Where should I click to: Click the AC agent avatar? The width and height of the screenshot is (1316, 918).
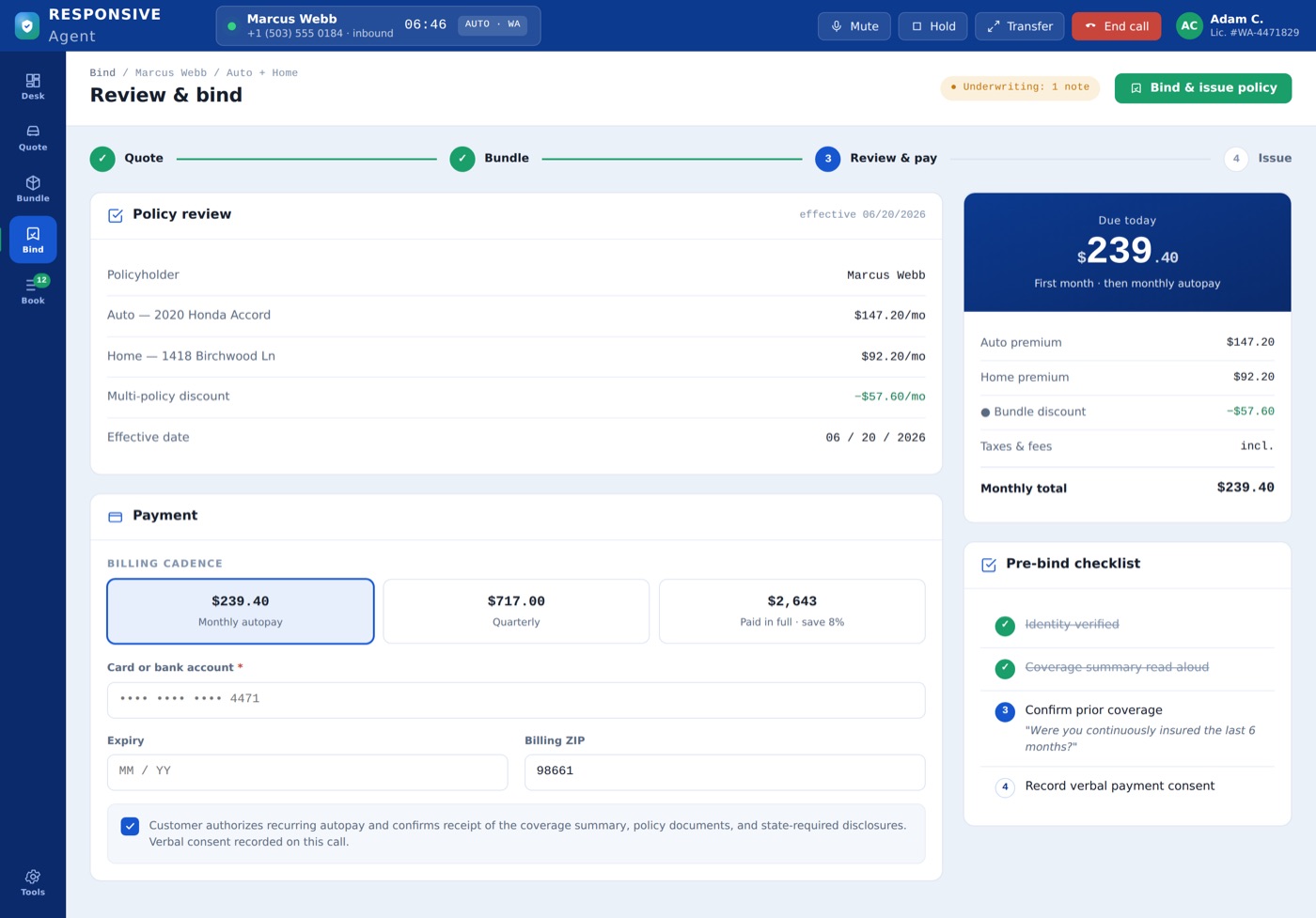pyautogui.click(x=1189, y=26)
